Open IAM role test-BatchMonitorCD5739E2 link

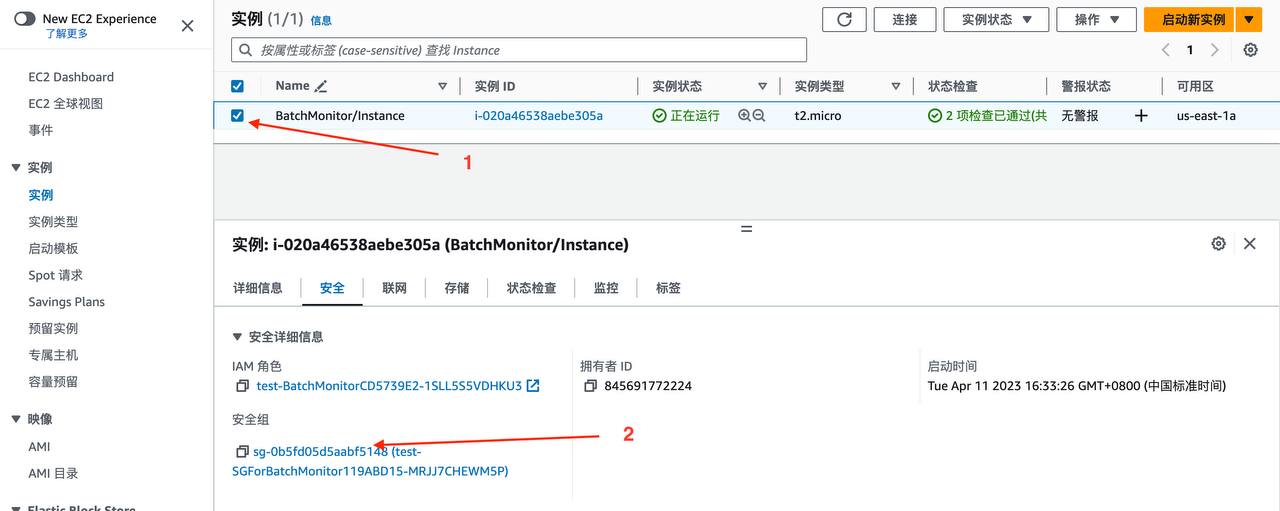[x=389, y=386]
